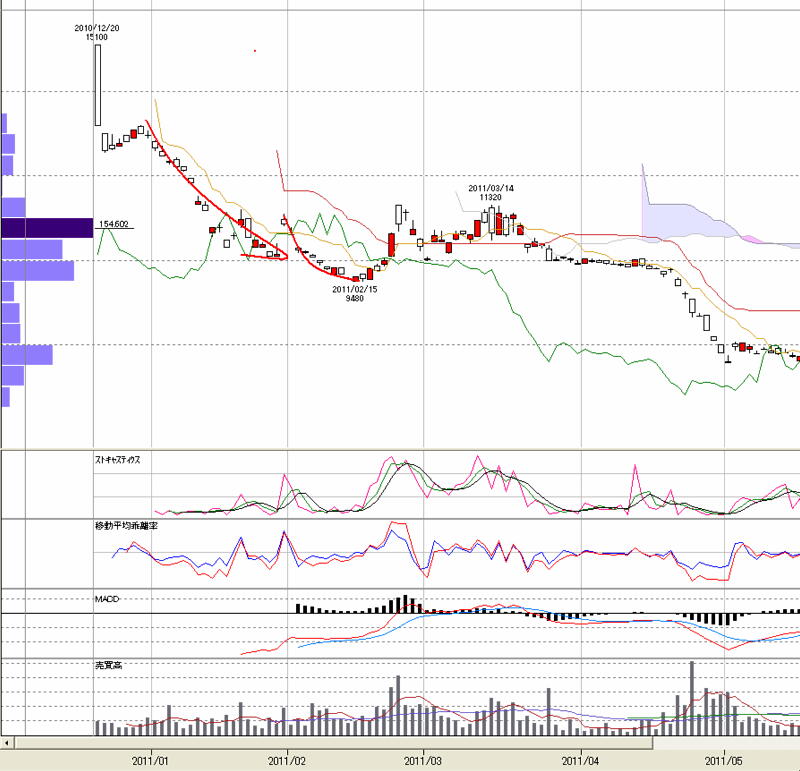Viewport: 800px width, 771px height.
Task: Click the 2010/12/20 high price label
Action: 96,33
